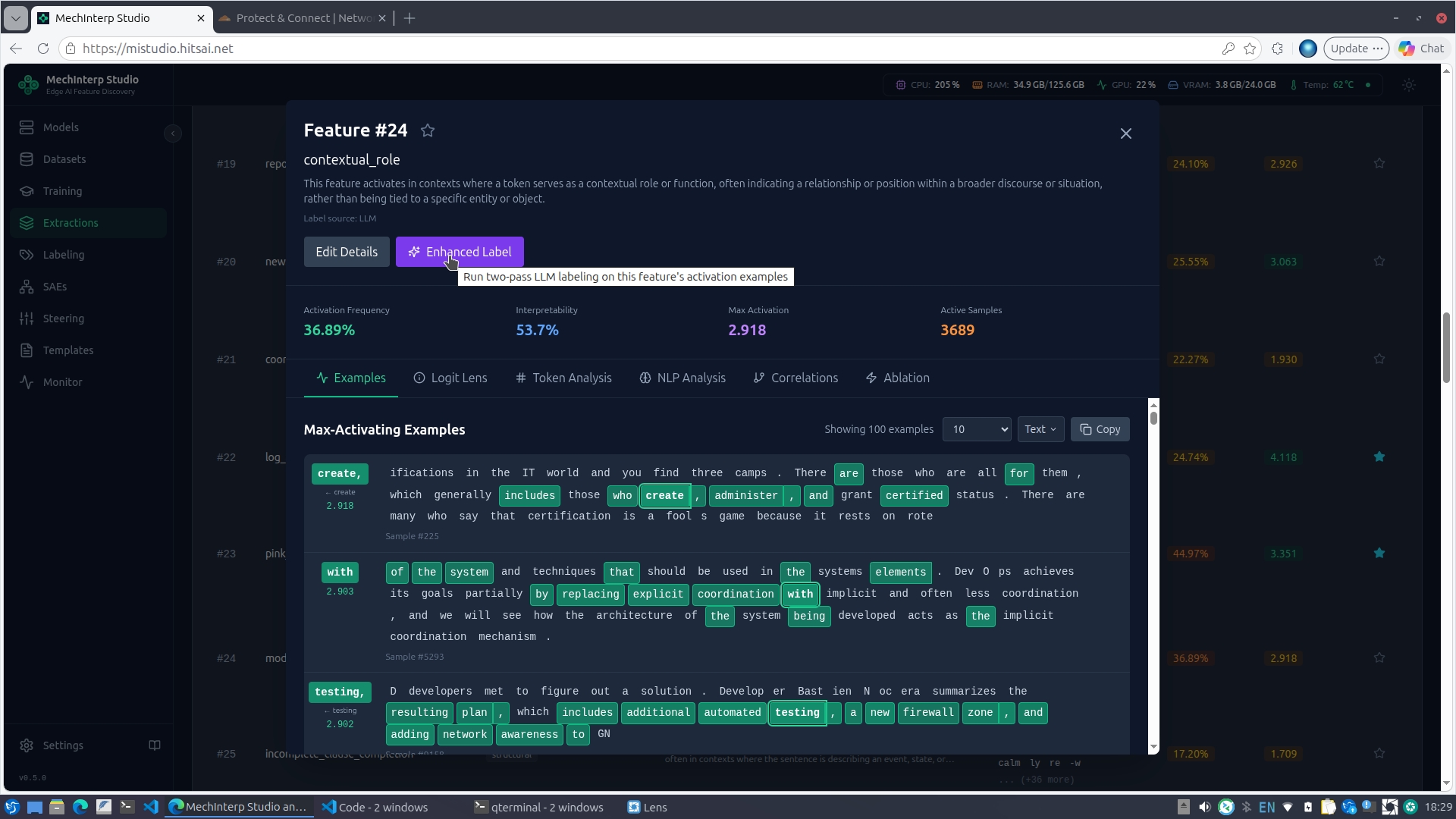Click the Edit Details button

pos(347,252)
